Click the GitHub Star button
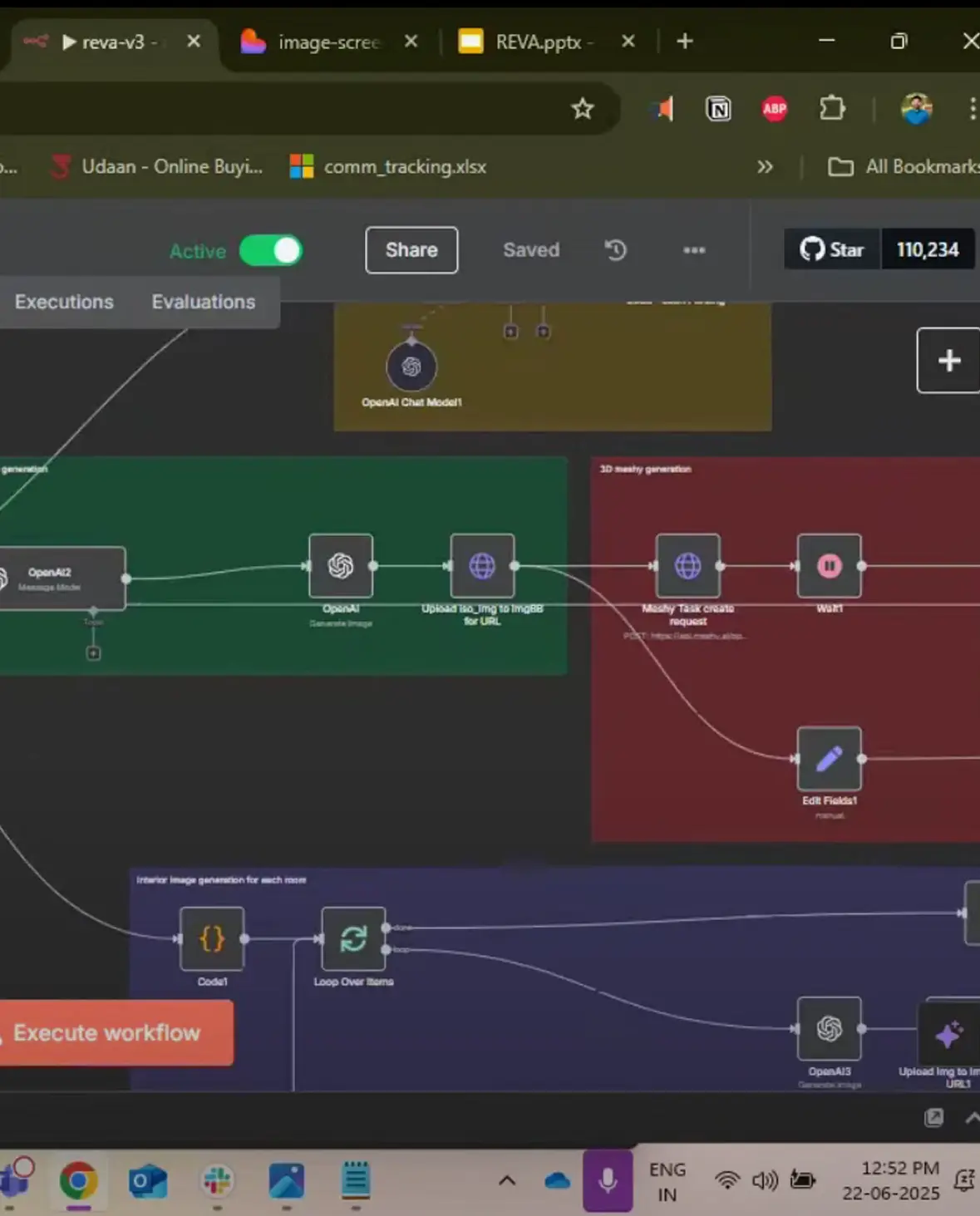 [x=832, y=250]
